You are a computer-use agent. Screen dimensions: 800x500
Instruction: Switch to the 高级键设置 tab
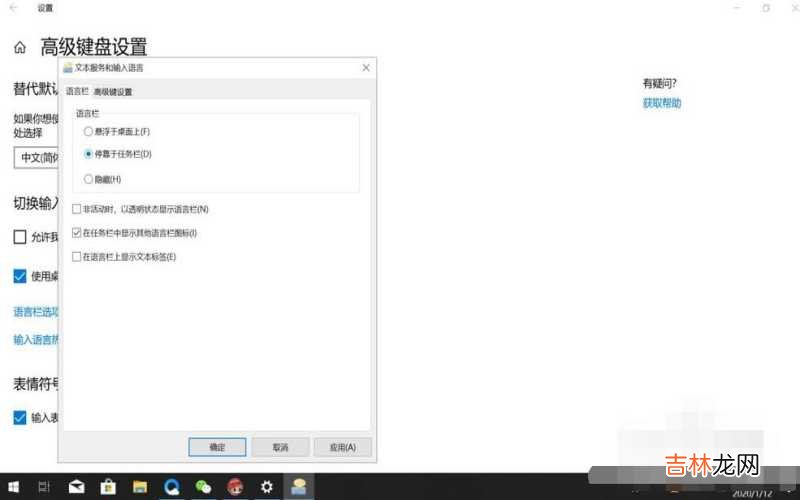click(113, 92)
